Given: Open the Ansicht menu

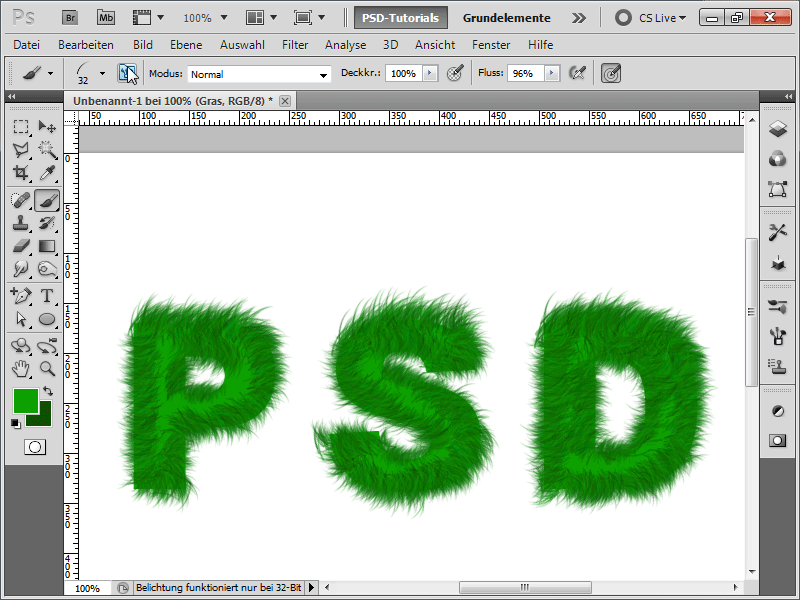Looking at the screenshot, I should click(435, 45).
